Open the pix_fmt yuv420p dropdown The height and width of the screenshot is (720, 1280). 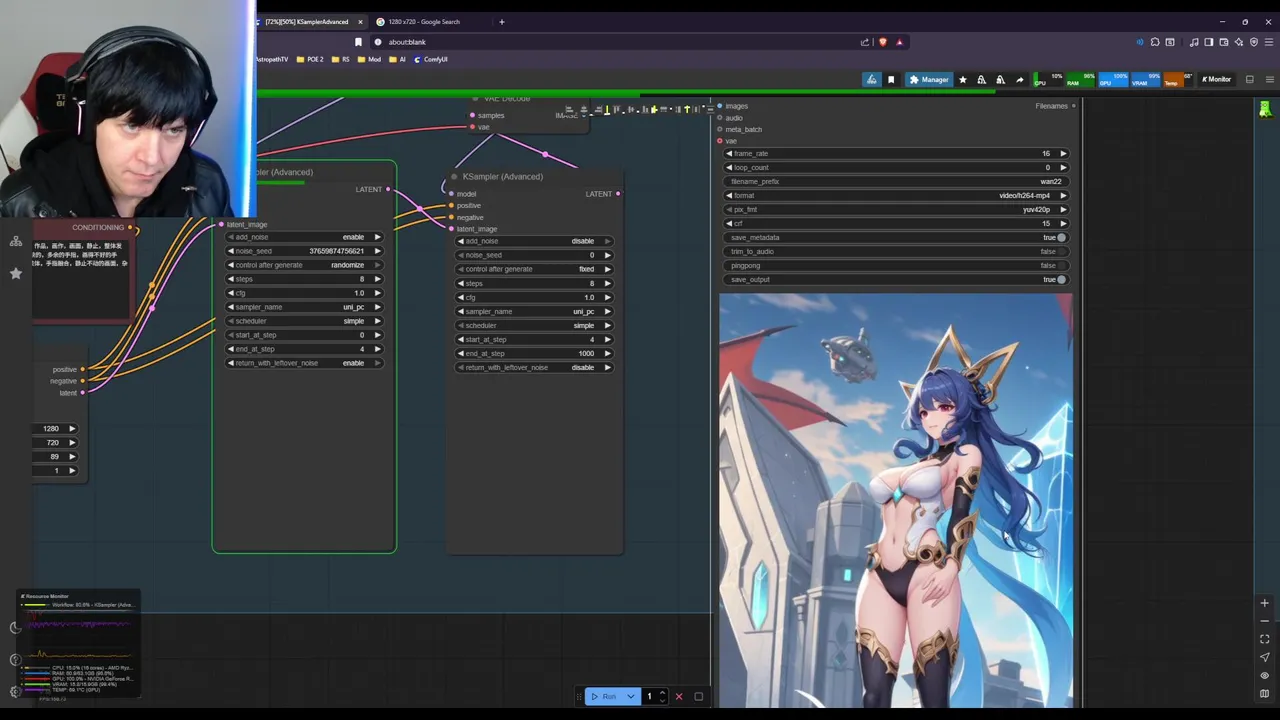point(895,209)
